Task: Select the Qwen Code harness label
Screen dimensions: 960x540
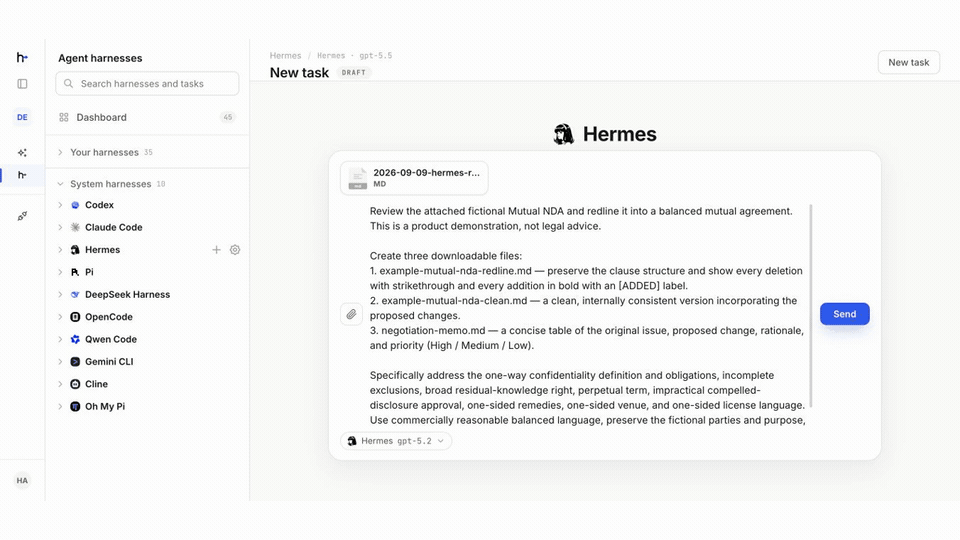Action: point(111,339)
